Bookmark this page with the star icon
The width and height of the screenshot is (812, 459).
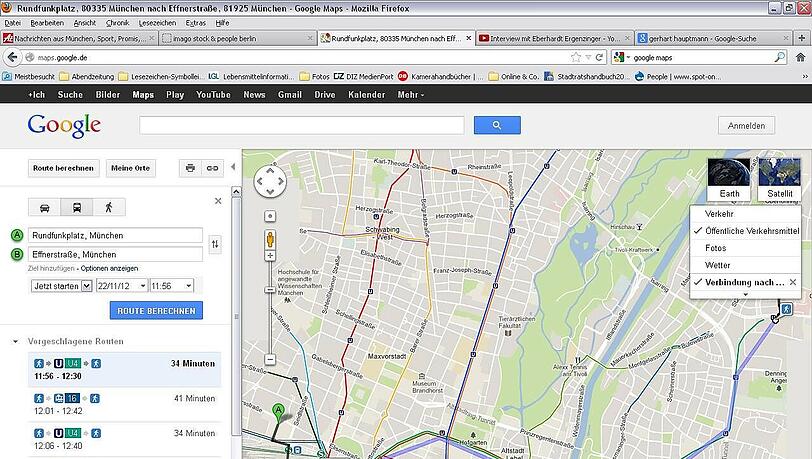pos(575,58)
